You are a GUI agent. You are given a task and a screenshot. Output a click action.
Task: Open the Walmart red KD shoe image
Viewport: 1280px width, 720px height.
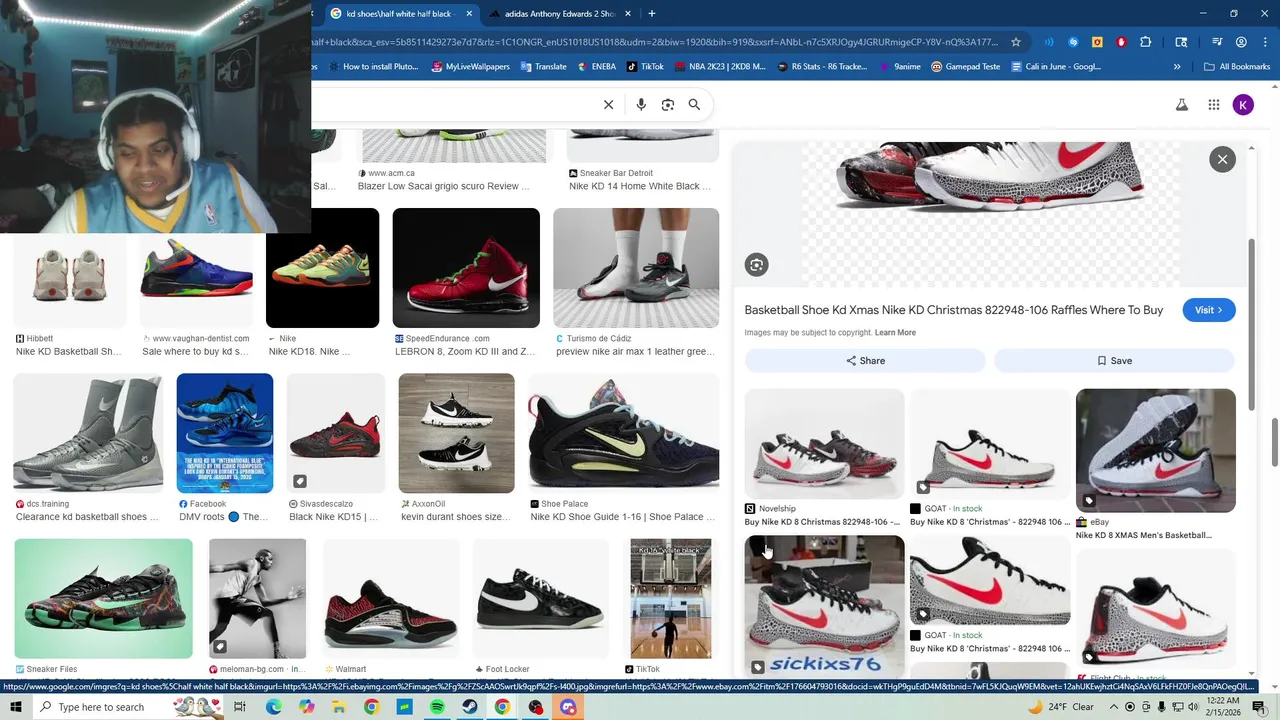[x=391, y=598]
